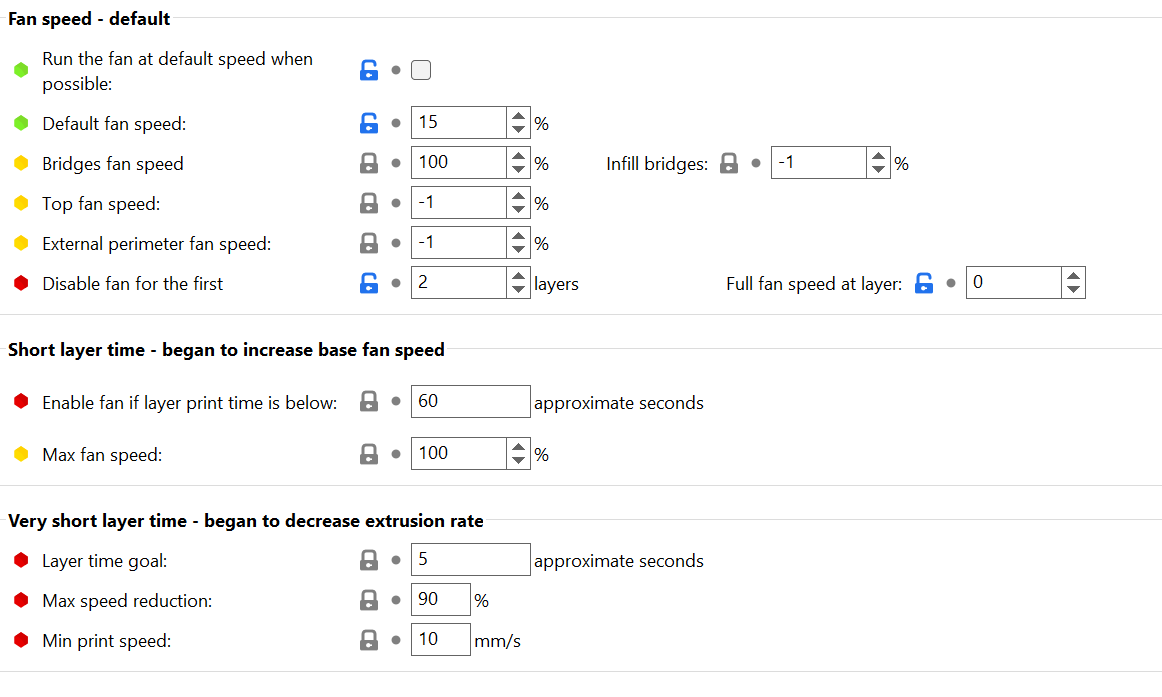Raise Full fan speed at layer value

pyautogui.click(x=1072, y=276)
